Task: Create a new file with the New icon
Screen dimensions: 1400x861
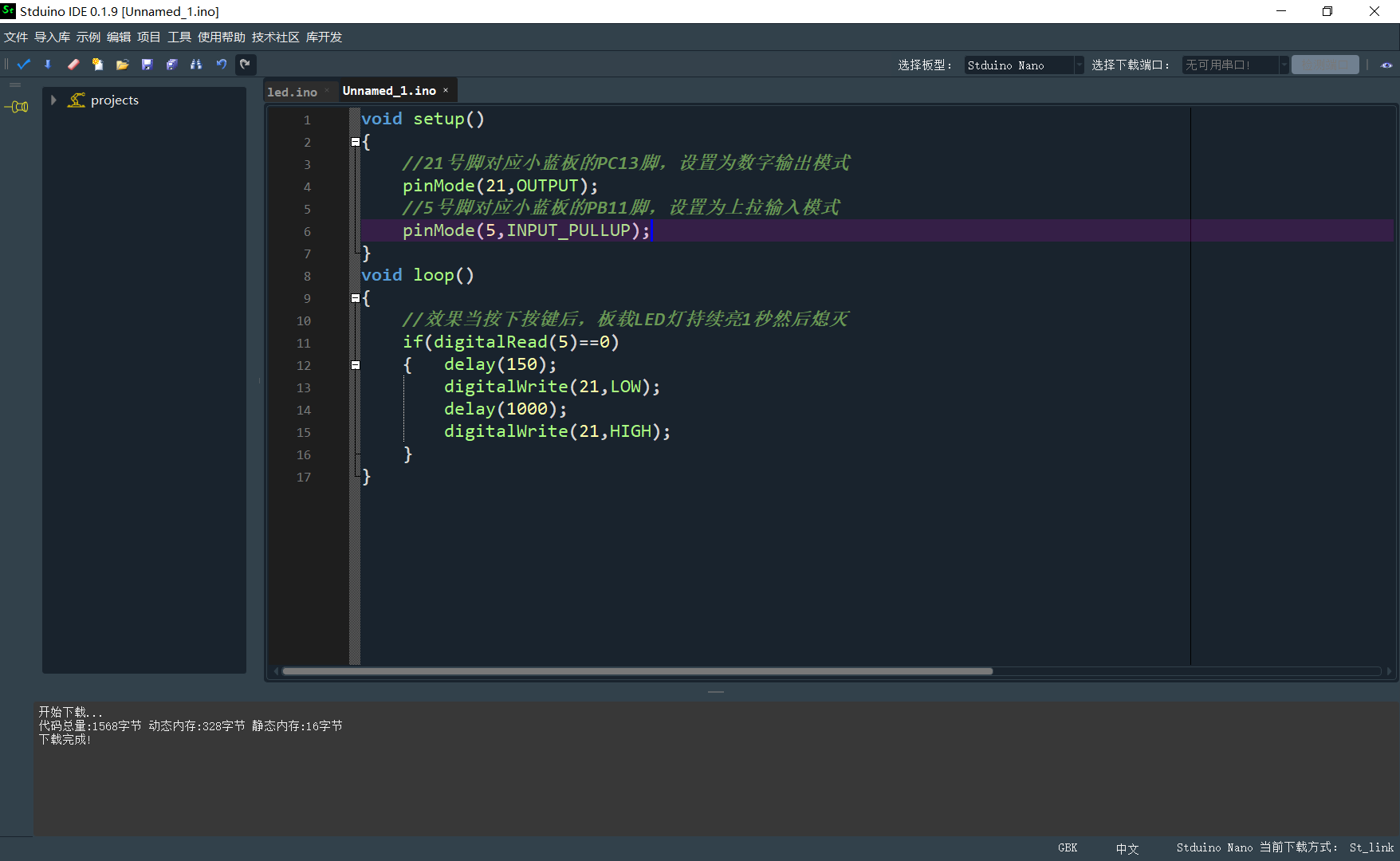Action: tap(97, 65)
